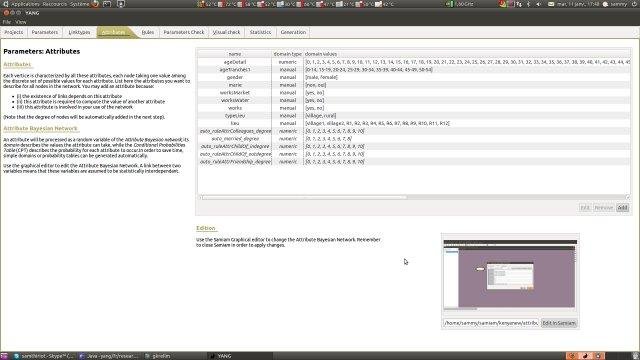
Task: Click the Bayesian network file path field
Action: click(491, 323)
